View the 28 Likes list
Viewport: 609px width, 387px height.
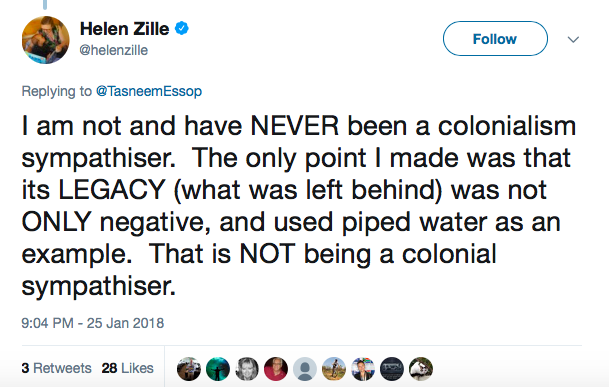127,368
